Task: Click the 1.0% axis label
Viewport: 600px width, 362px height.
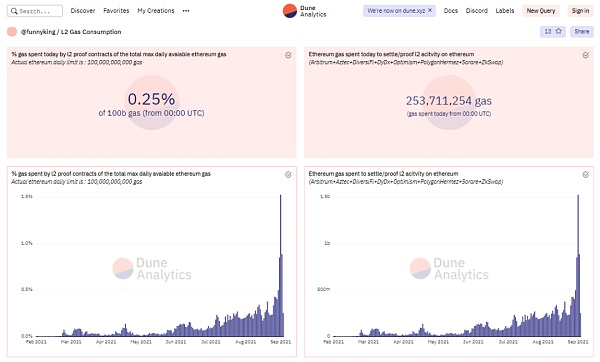Action: click(27, 243)
